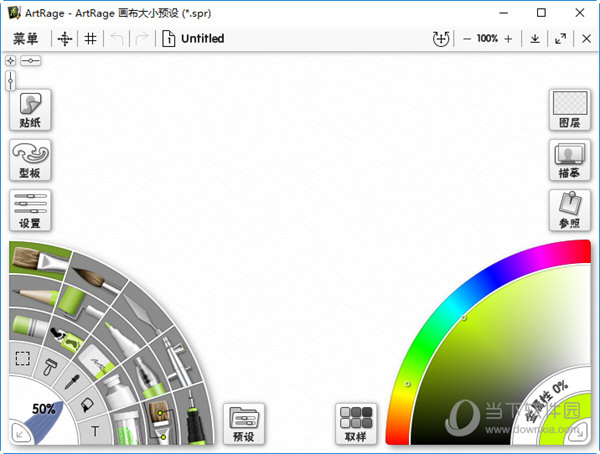Screen dimensions: 600x454
Task: Select the glitter tube tool
Action: (x=126, y=429)
